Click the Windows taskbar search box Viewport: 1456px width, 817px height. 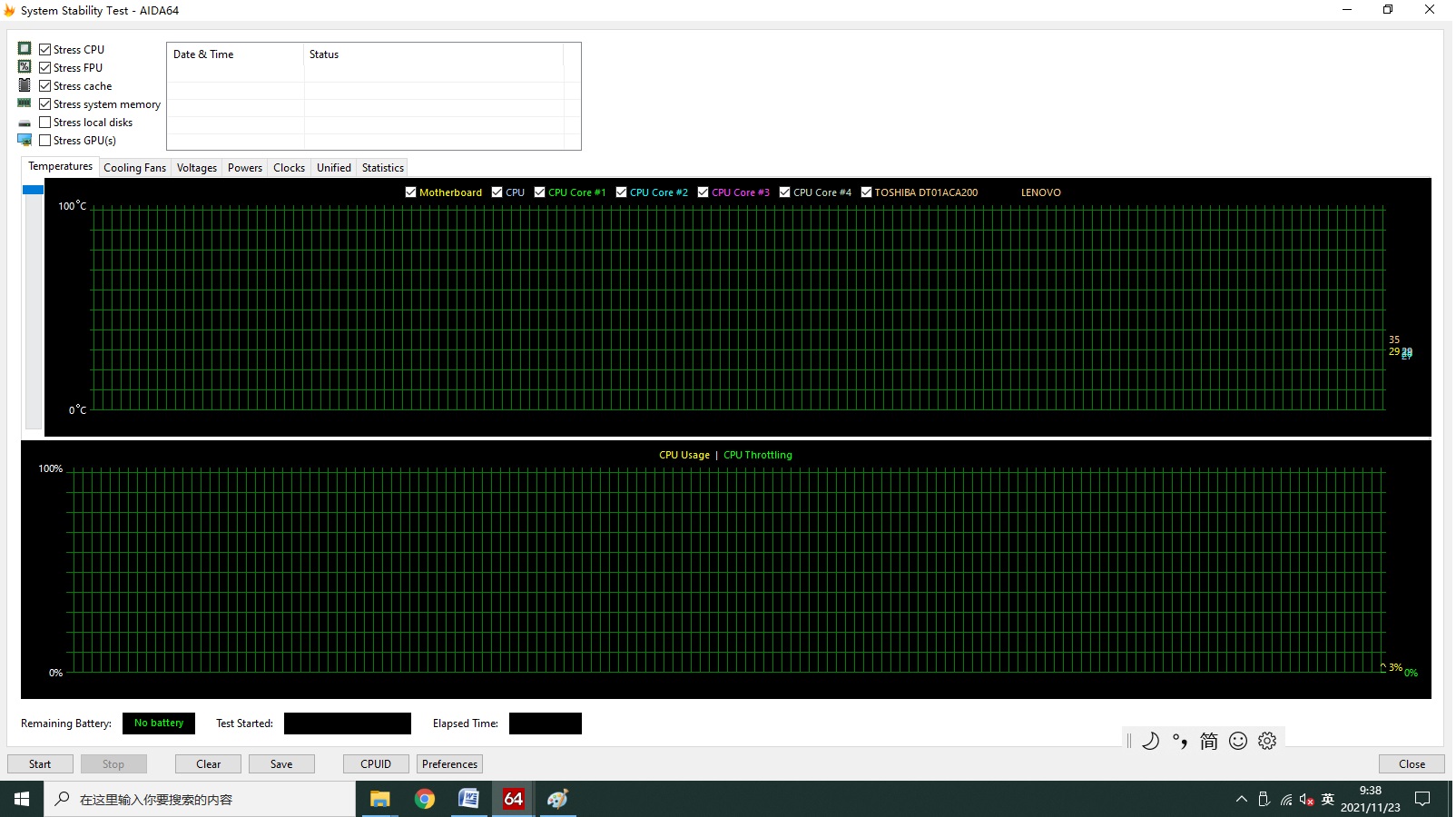pyautogui.click(x=200, y=799)
